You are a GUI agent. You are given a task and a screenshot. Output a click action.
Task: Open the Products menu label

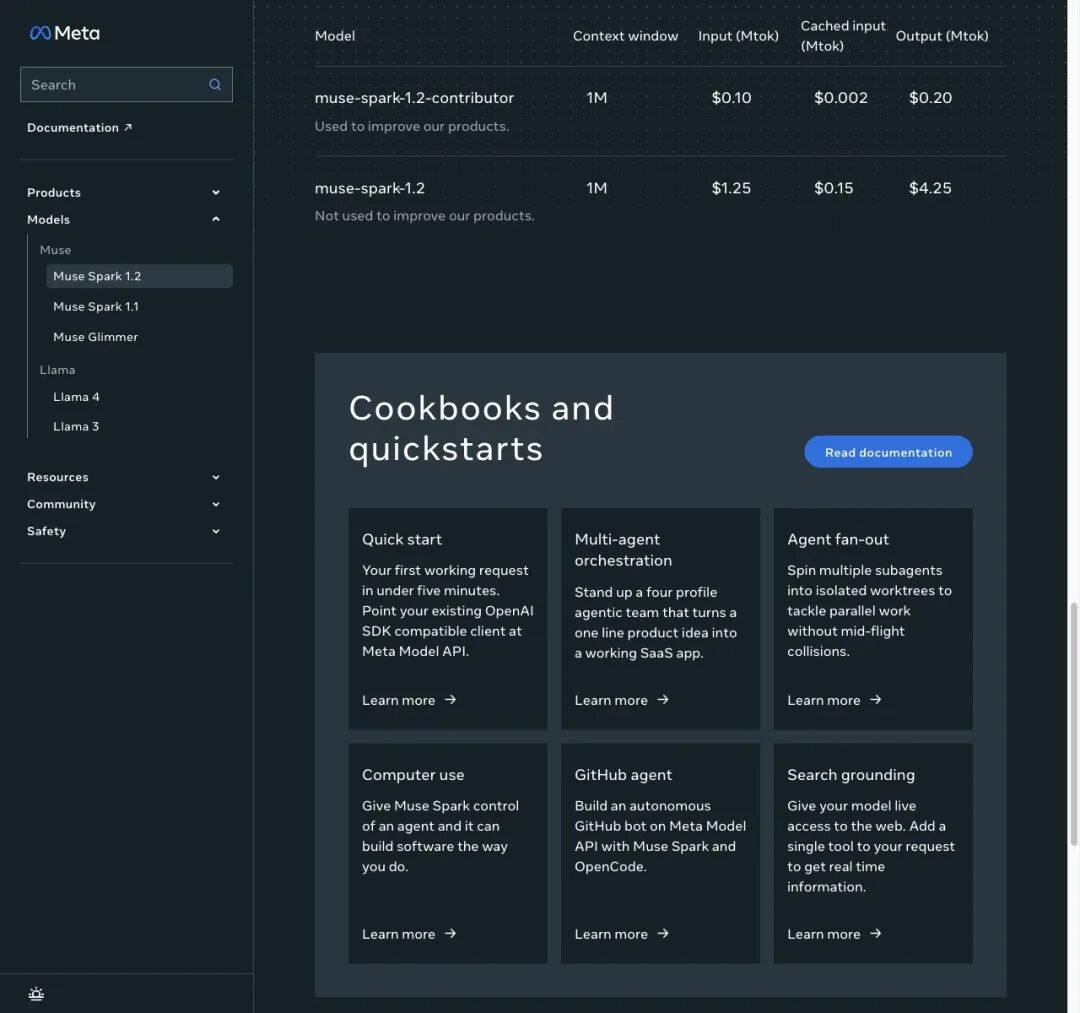point(54,193)
